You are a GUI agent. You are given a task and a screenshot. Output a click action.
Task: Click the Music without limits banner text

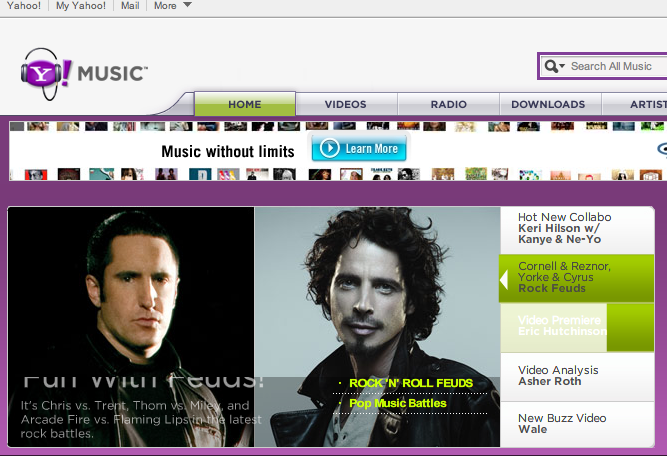228,151
